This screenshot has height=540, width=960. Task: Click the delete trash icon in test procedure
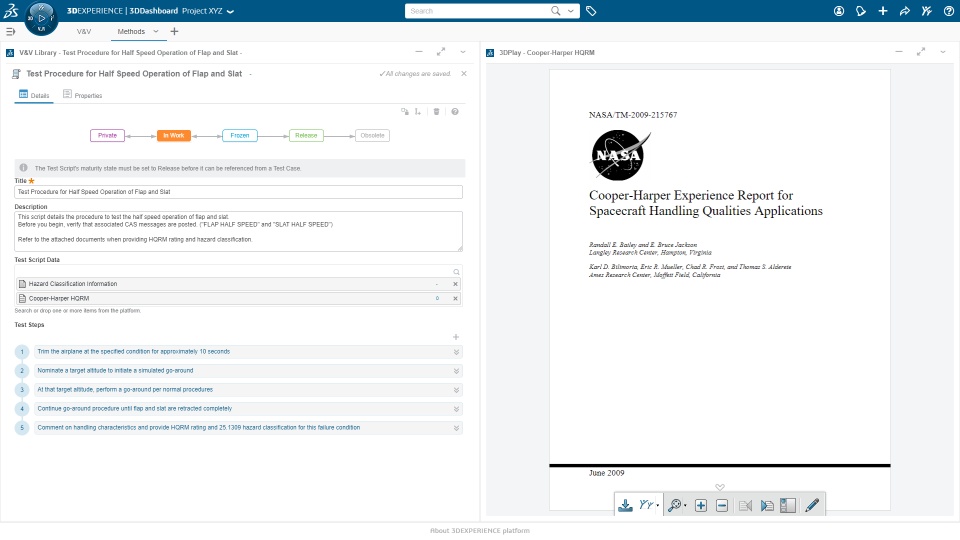point(437,111)
